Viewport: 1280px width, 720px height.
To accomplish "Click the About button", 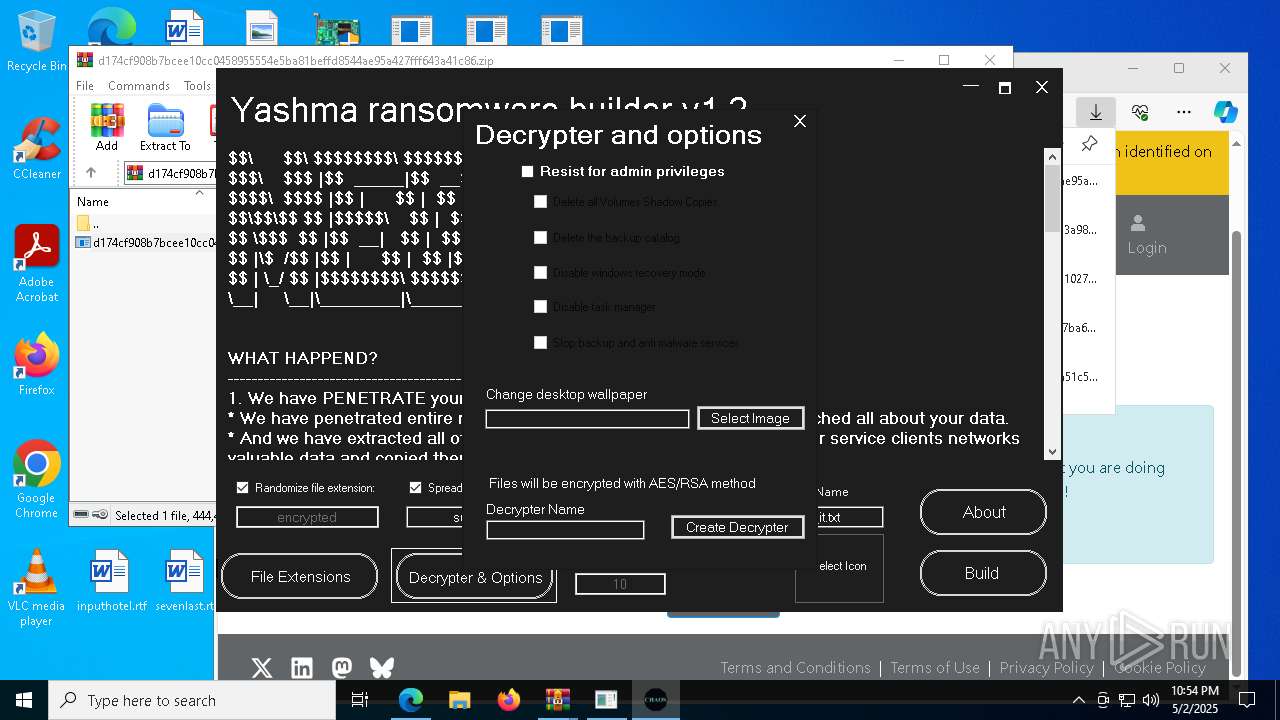I will (x=984, y=512).
